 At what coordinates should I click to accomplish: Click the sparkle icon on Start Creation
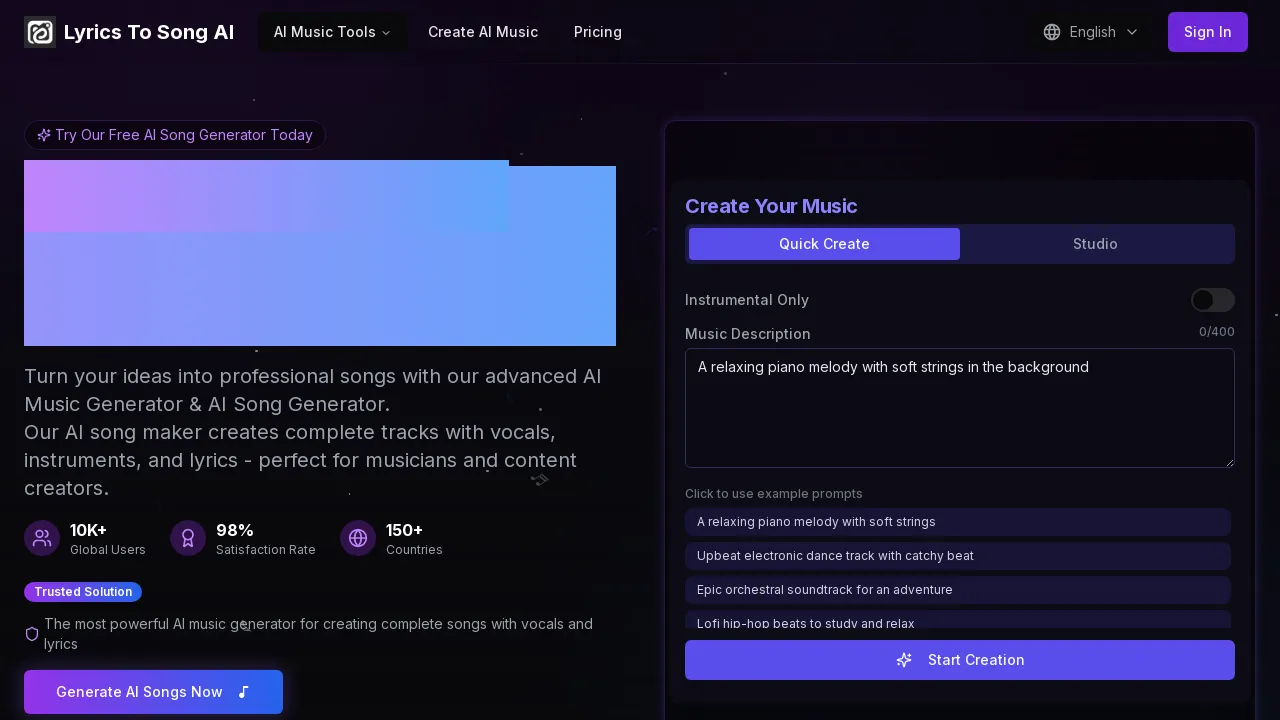pos(904,660)
